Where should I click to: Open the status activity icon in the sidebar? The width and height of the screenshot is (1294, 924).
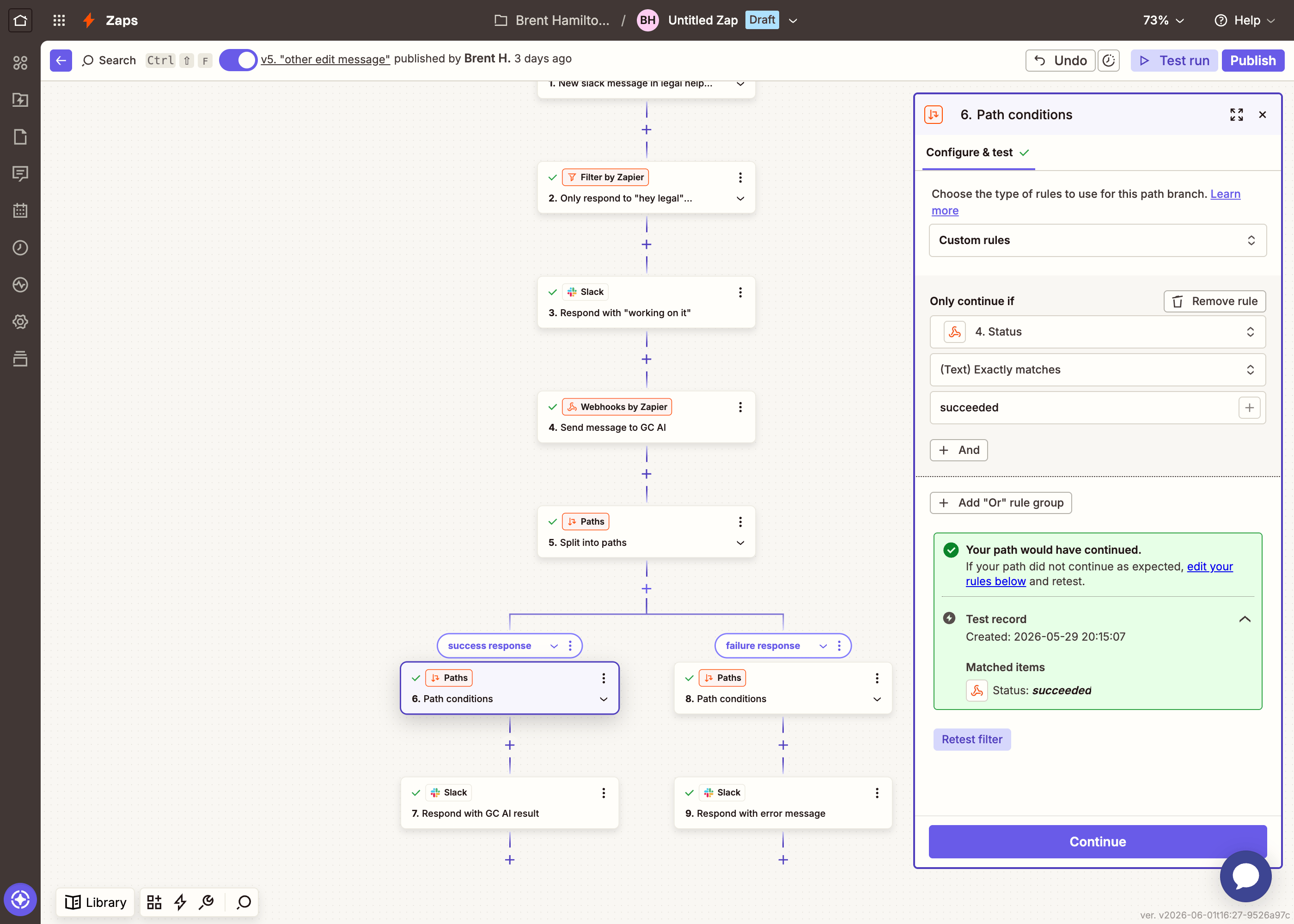(x=20, y=284)
